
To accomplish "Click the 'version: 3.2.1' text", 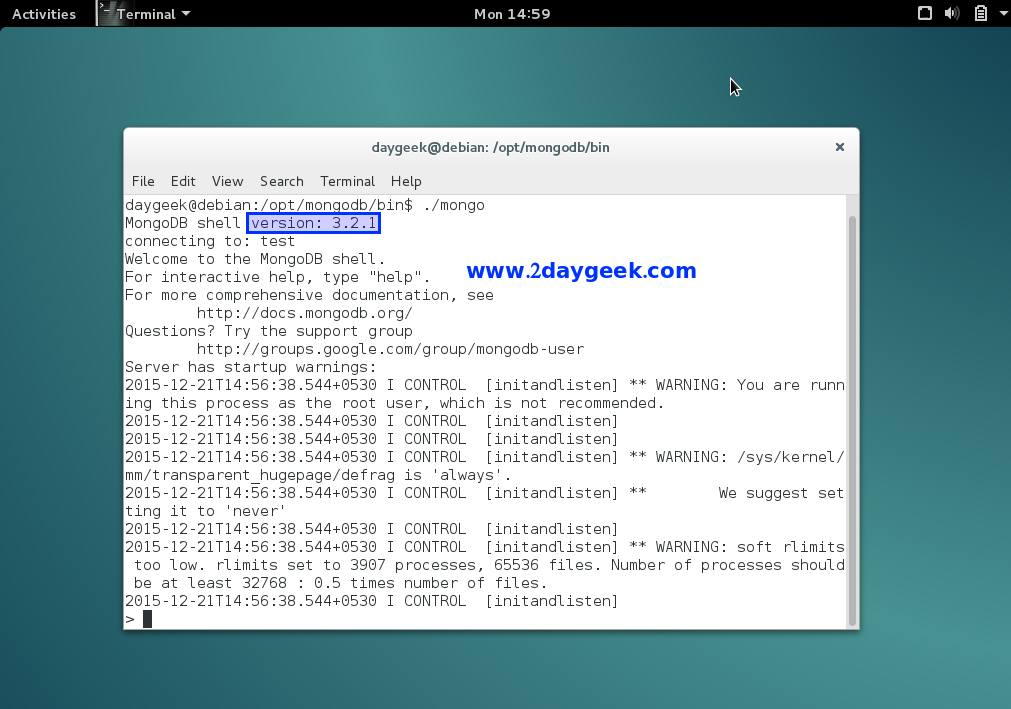I will [x=313, y=223].
